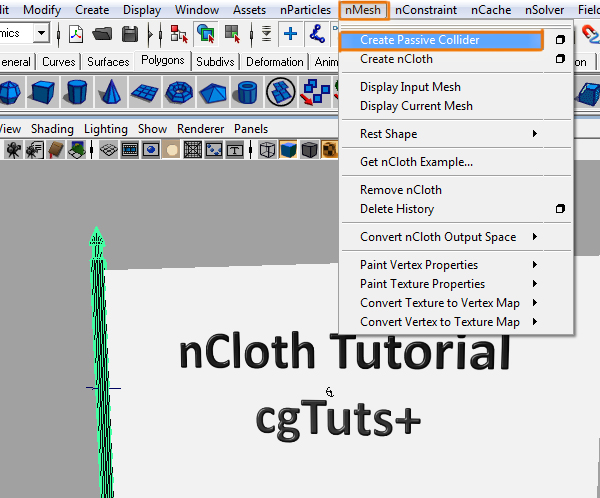The image size is (600, 498).
Task: Open Create nCloth option box
Action: pyautogui.click(x=560, y=59)
